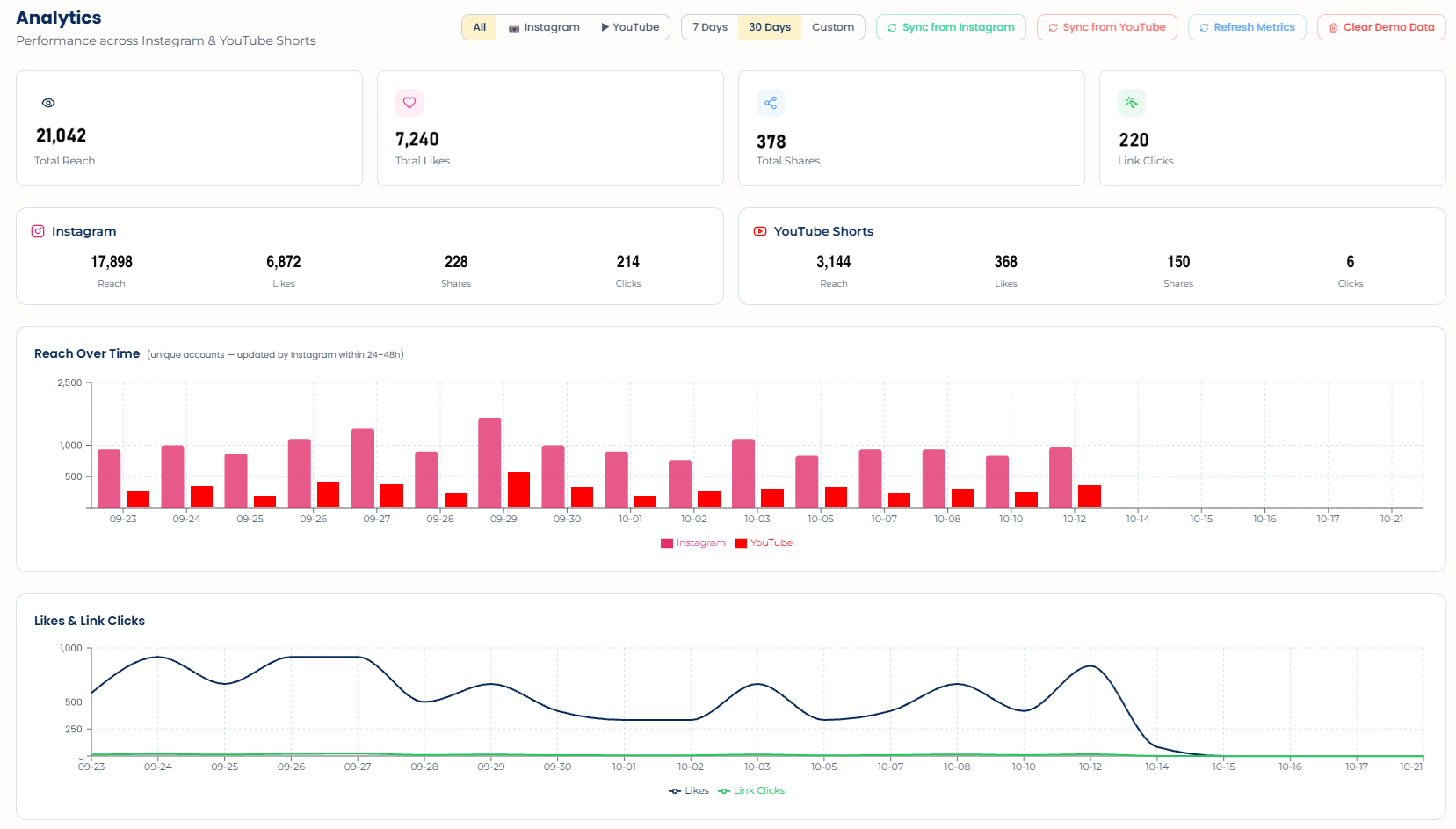The width and height of the screenshot is (1456, 829).
Task: Toggle Link Clicks series in line chart legend
Action: 751,791
